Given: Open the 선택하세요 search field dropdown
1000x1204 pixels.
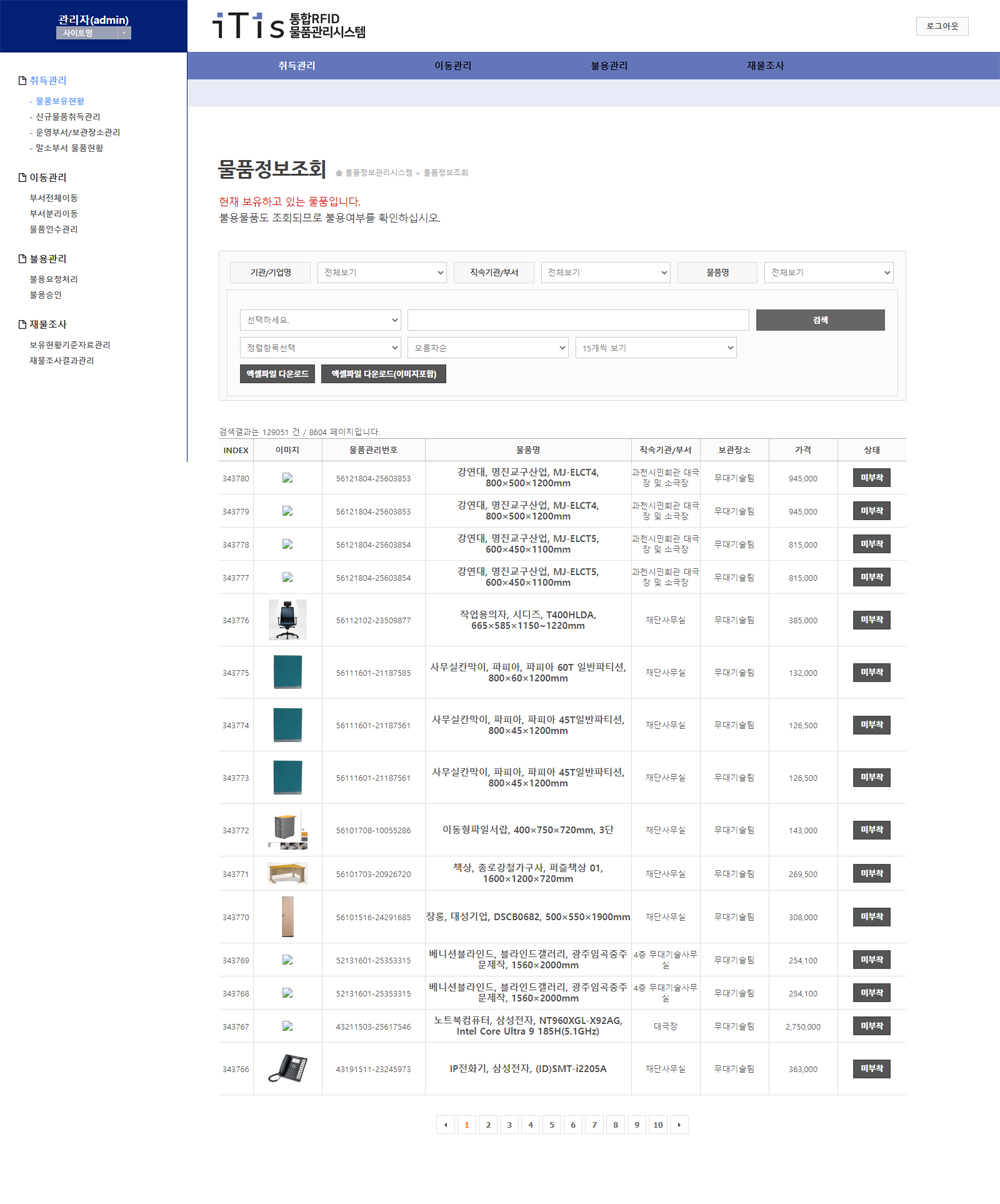Looking at the screenshot, I should coord(320,320).
